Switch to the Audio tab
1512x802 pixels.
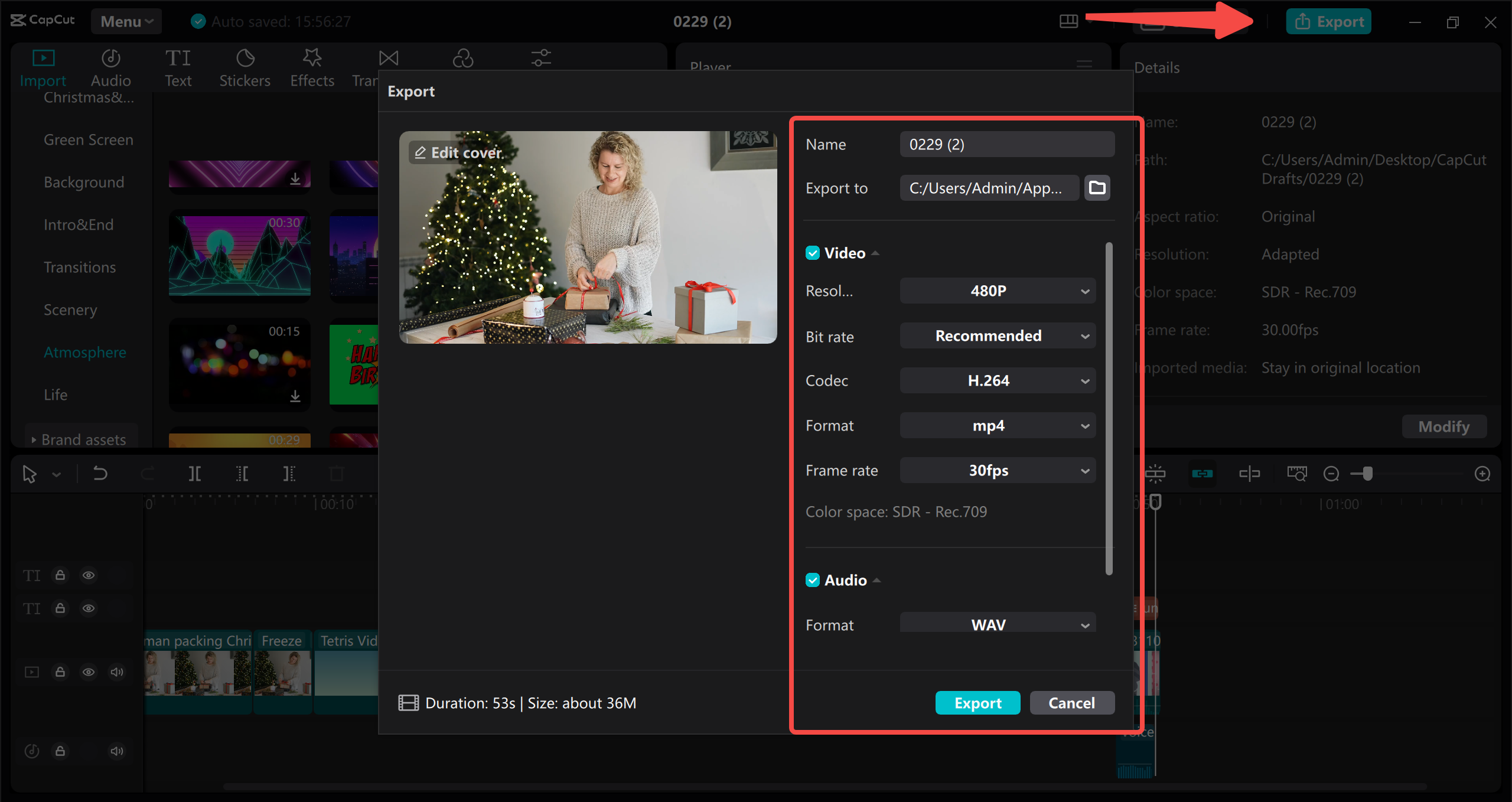coord(110,68)
